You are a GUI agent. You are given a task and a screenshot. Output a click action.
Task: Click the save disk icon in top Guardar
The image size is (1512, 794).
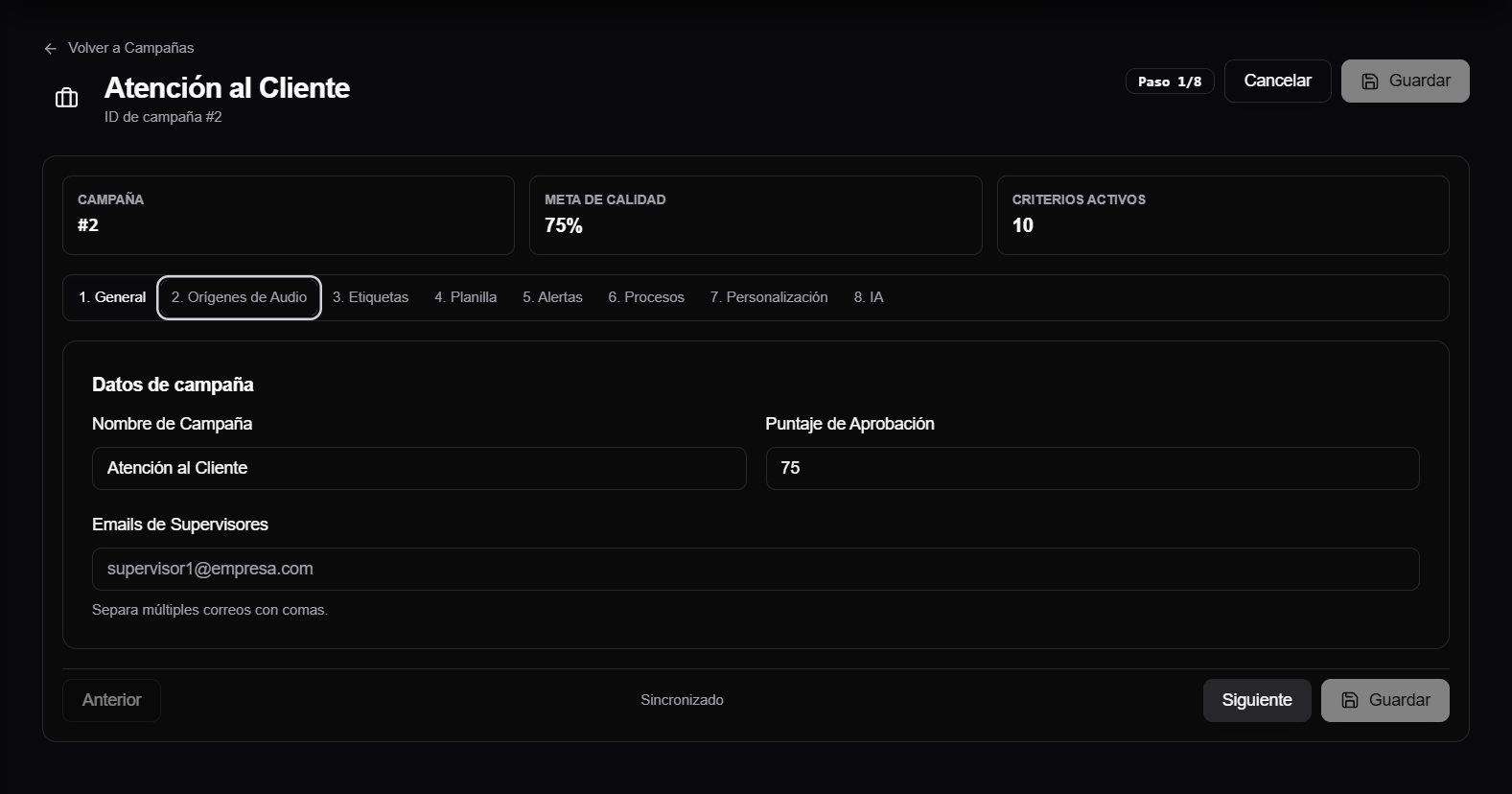[1370, 82]
